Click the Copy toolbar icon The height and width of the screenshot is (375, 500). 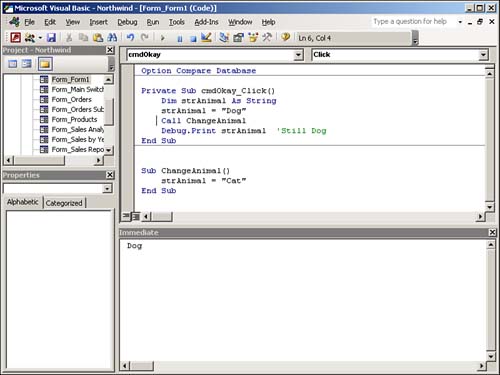83,38
